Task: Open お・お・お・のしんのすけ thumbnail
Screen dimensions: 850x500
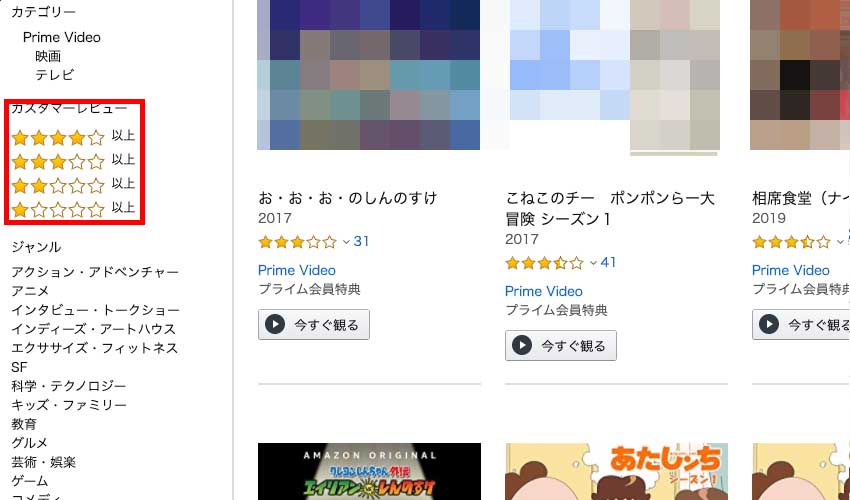Action: pyautogui.click(x=368, y=75)
